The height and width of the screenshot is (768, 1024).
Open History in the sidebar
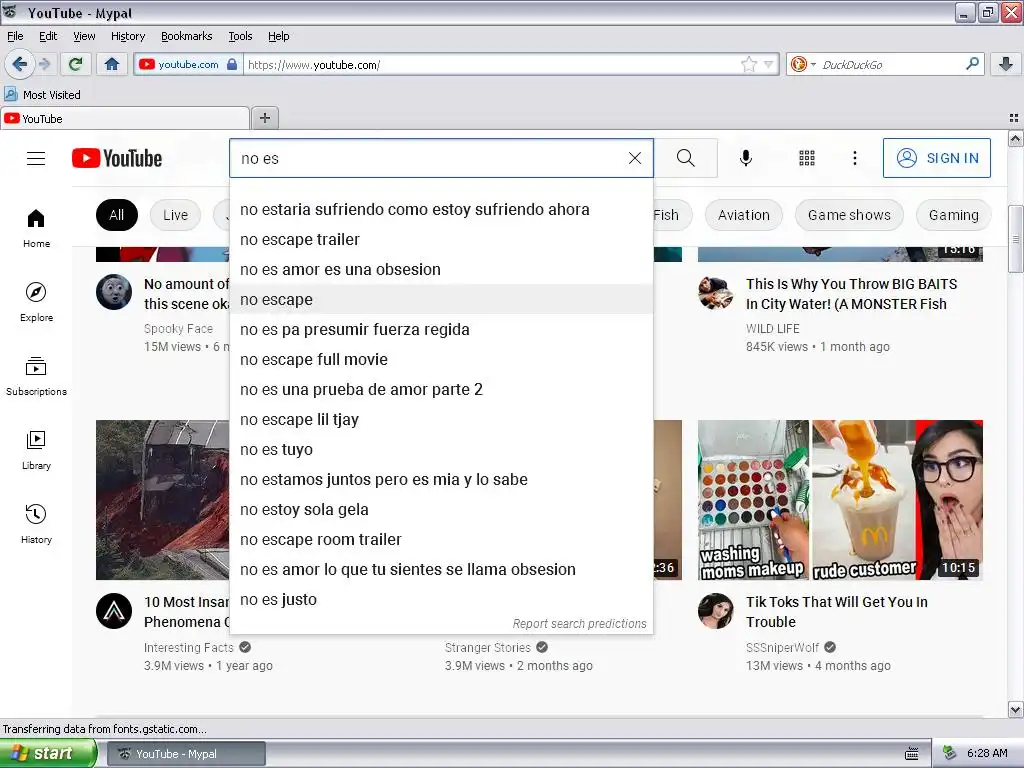[37, 524]
